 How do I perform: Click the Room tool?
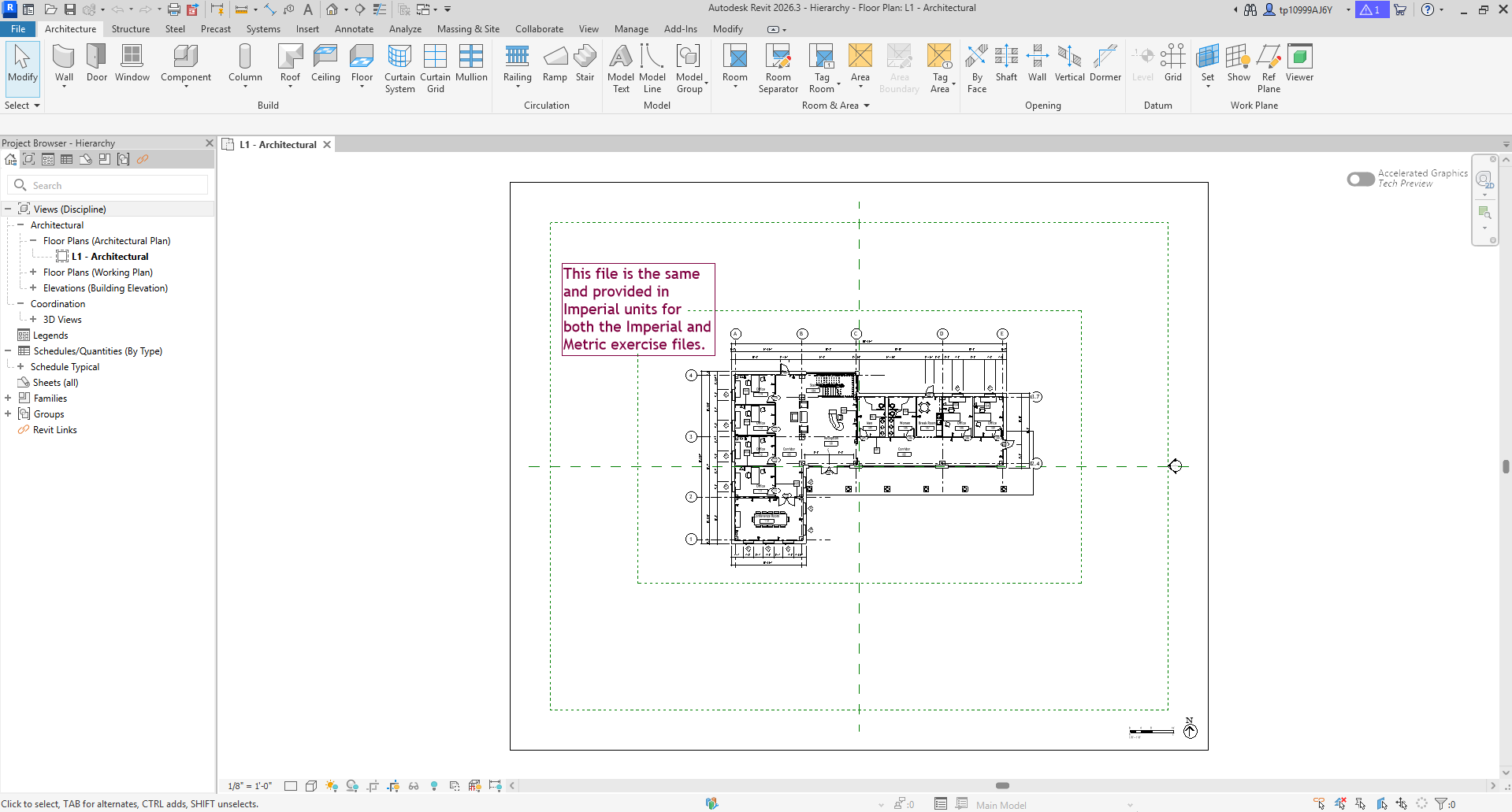(x=734, y=65)
